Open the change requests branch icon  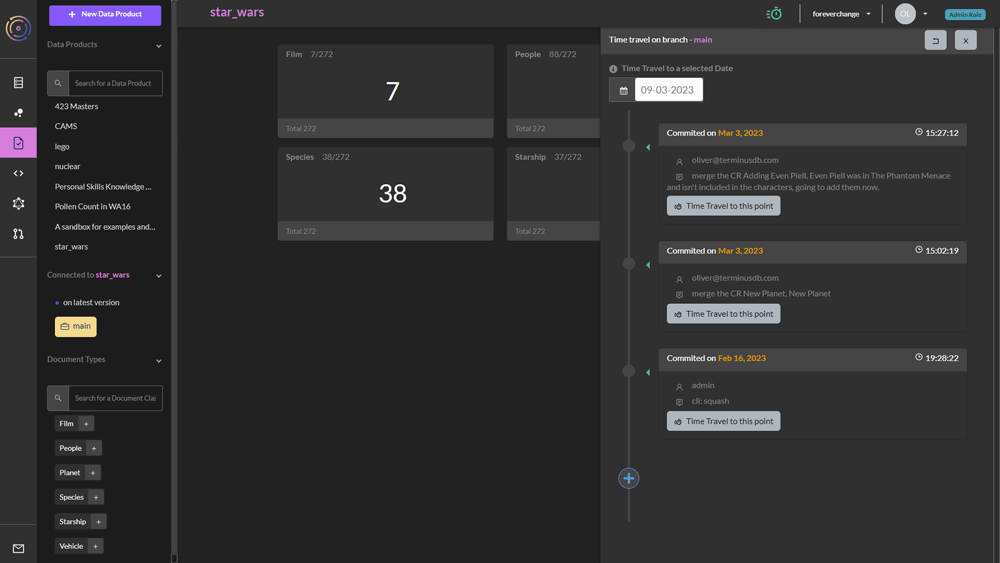point(18,234)
